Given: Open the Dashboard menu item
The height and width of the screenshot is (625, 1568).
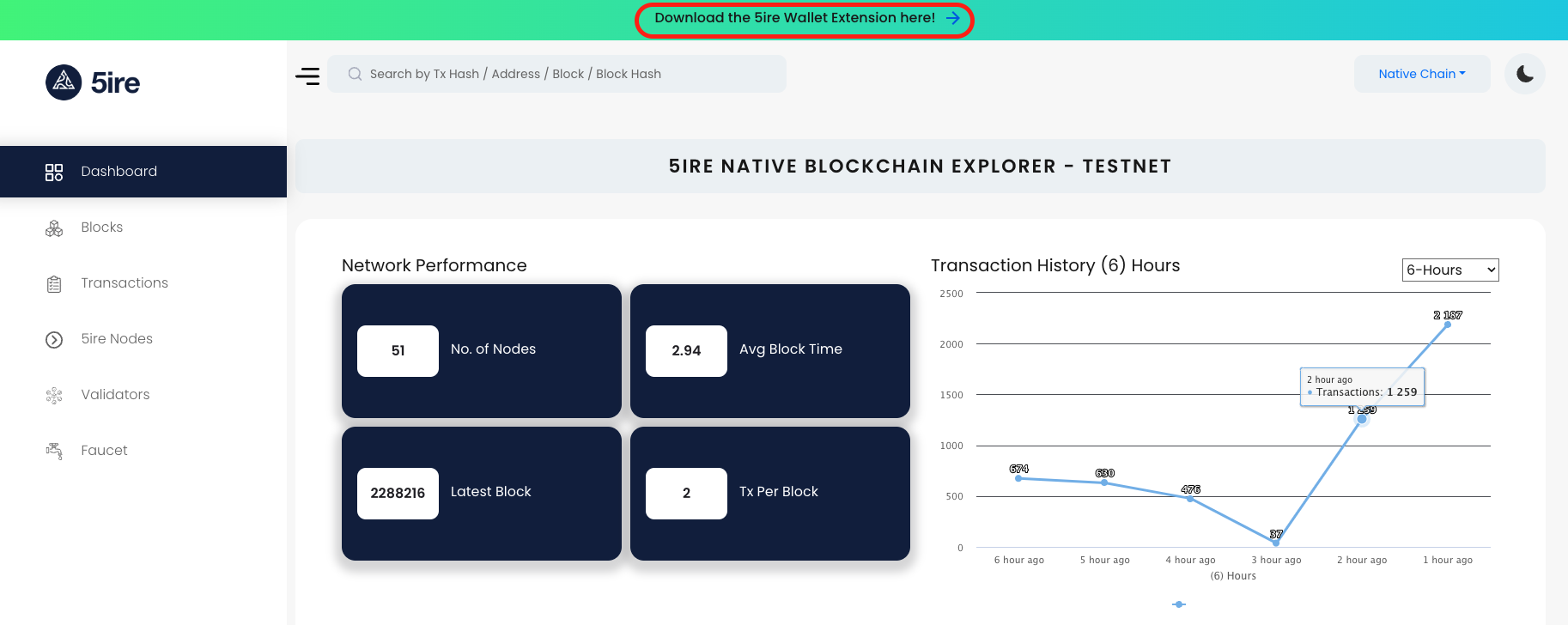Looking at the screenshot, I should 143,172.
